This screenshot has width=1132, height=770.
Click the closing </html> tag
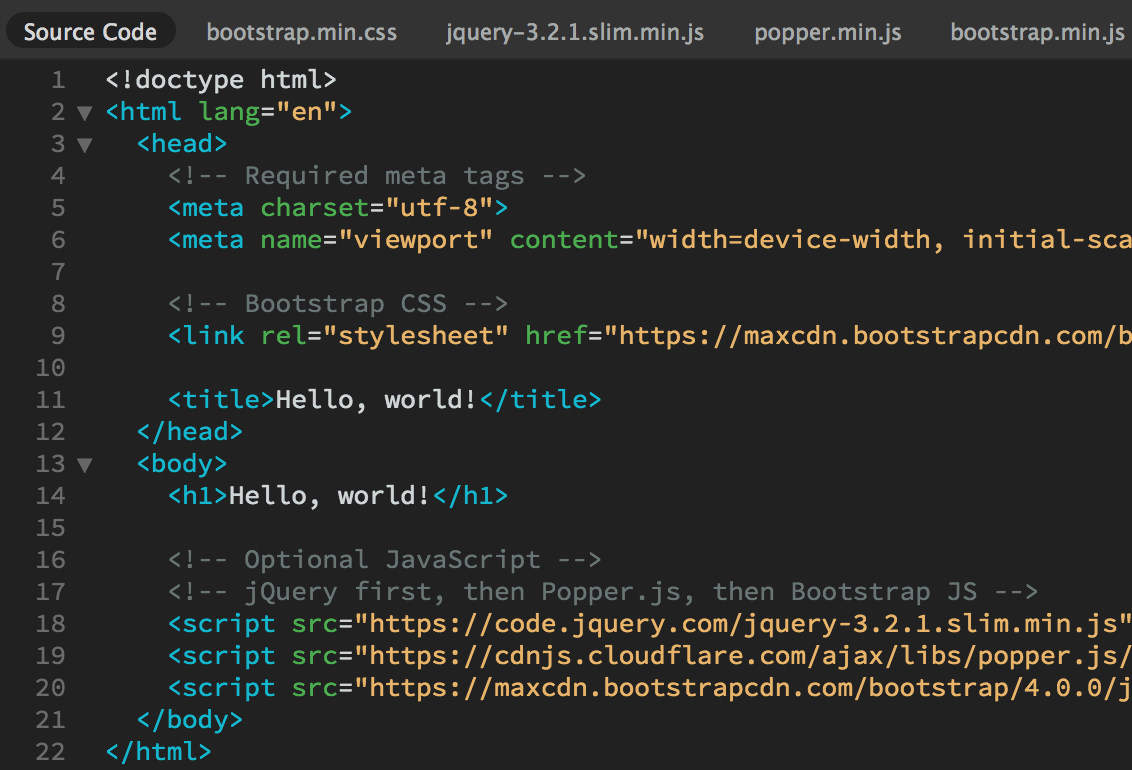pyautogui.click(x=159, y=751)
